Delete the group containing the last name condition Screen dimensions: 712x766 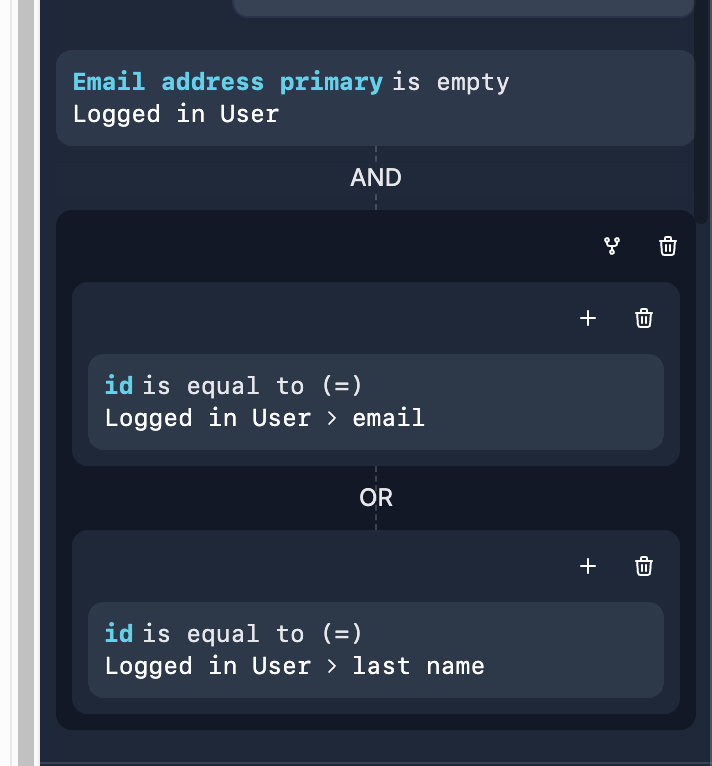click(644, 566)
